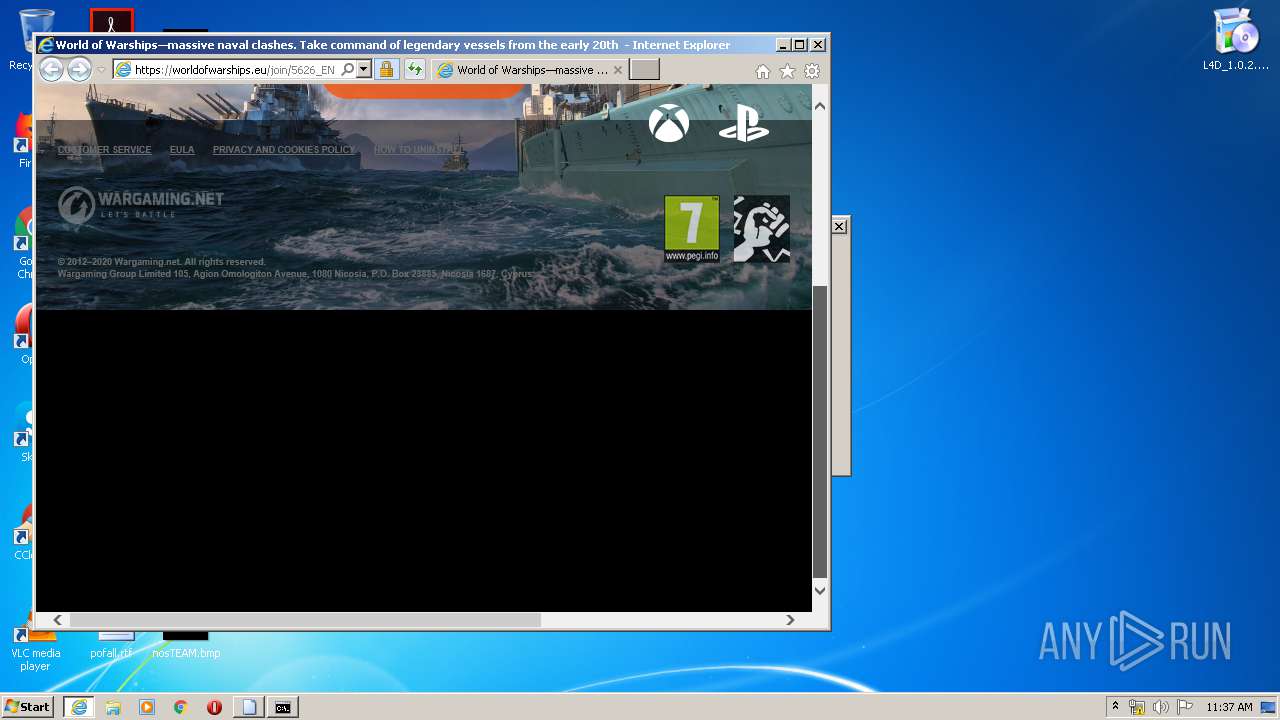The image size is (1280, 720).
Task: Click the system clock showing 11:37 AM
Action: pyautogui.click(x=1229, y=707)
